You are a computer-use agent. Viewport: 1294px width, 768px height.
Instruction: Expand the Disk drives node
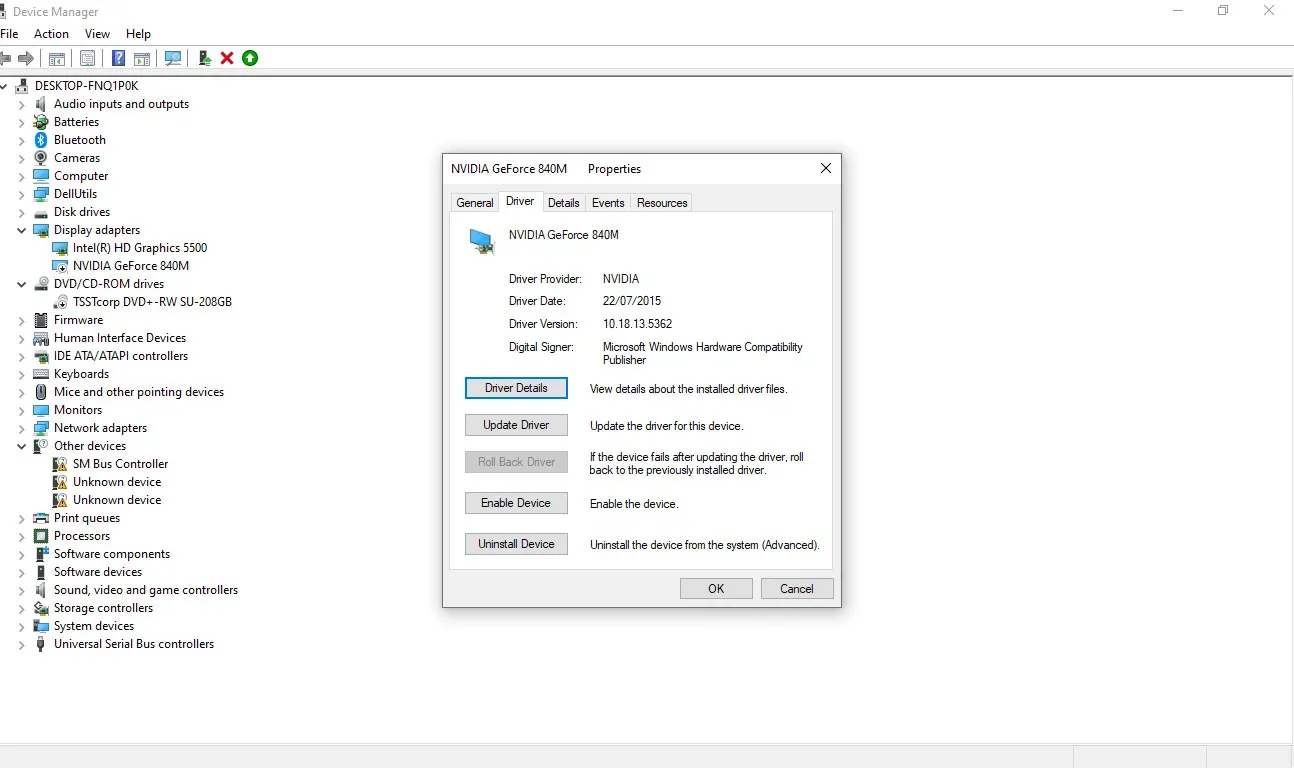[21, 212]
